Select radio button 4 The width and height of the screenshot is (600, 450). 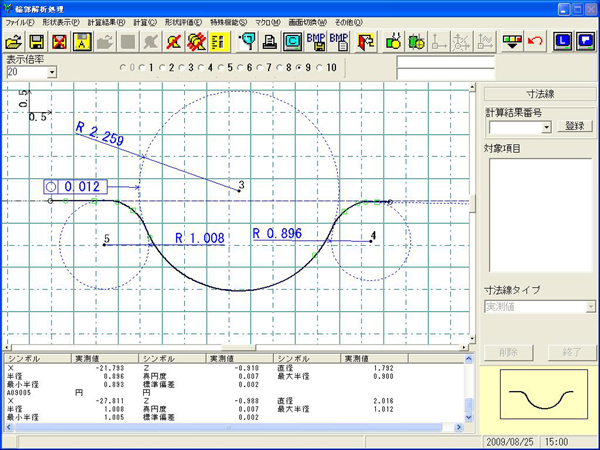[201, 68]
